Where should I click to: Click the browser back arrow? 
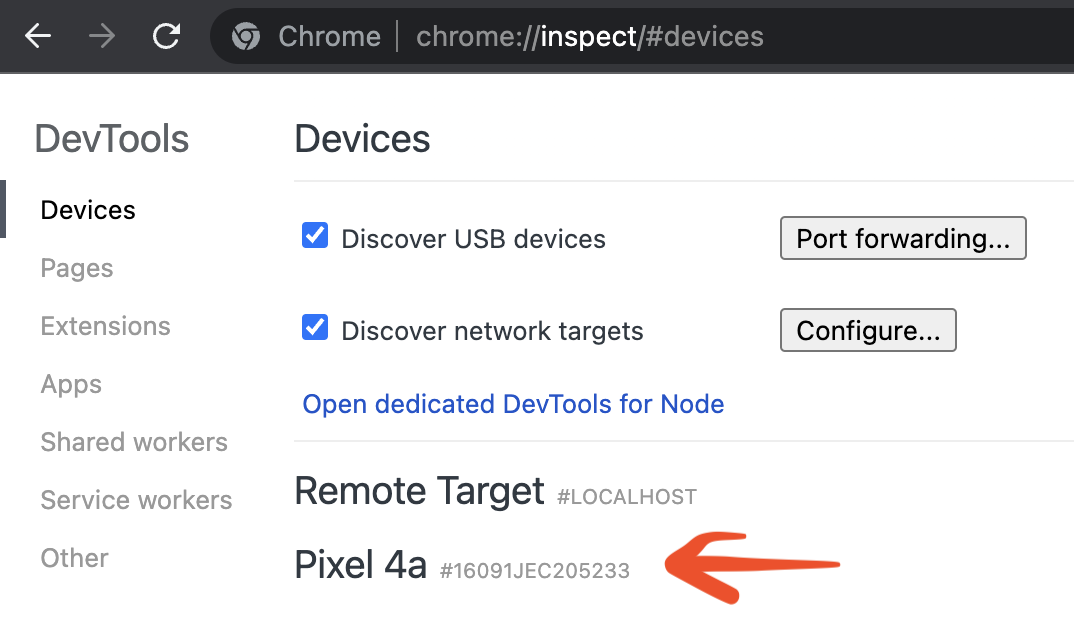[37, 36]
